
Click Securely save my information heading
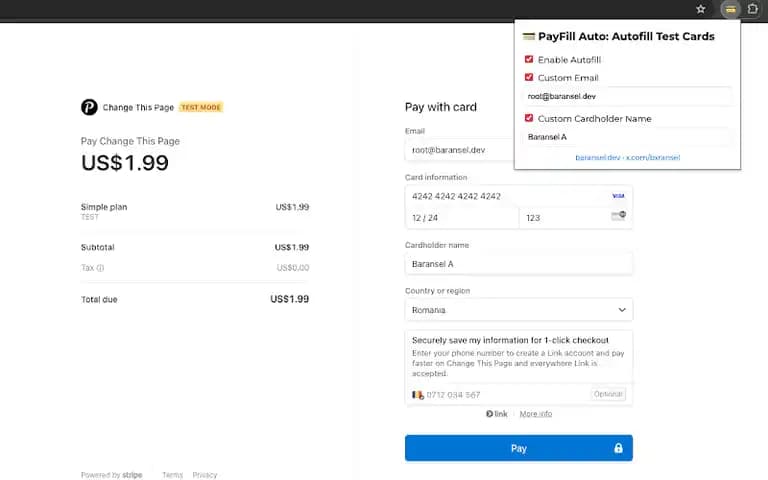510,340
